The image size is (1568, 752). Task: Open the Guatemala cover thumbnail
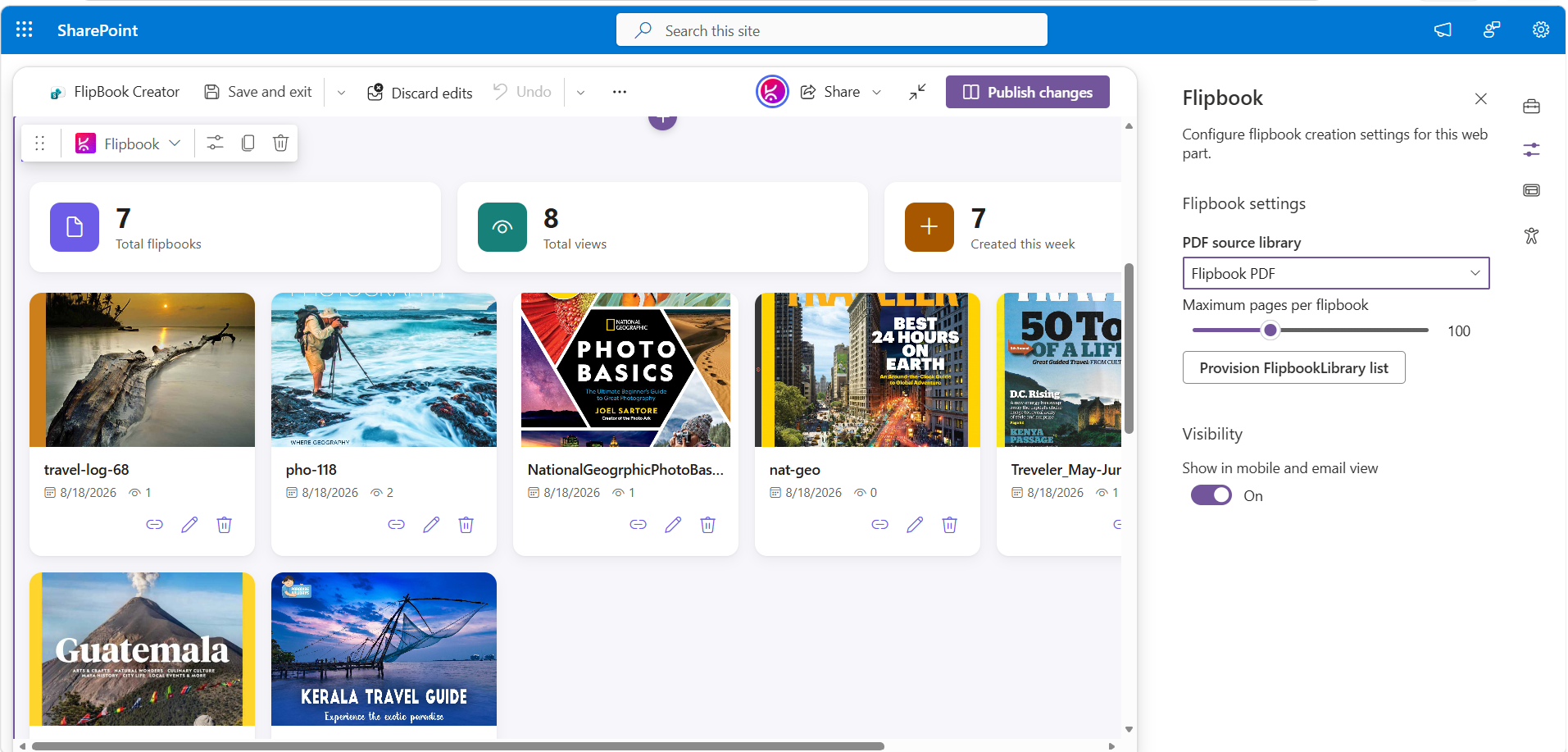click(x=142, y=649)
